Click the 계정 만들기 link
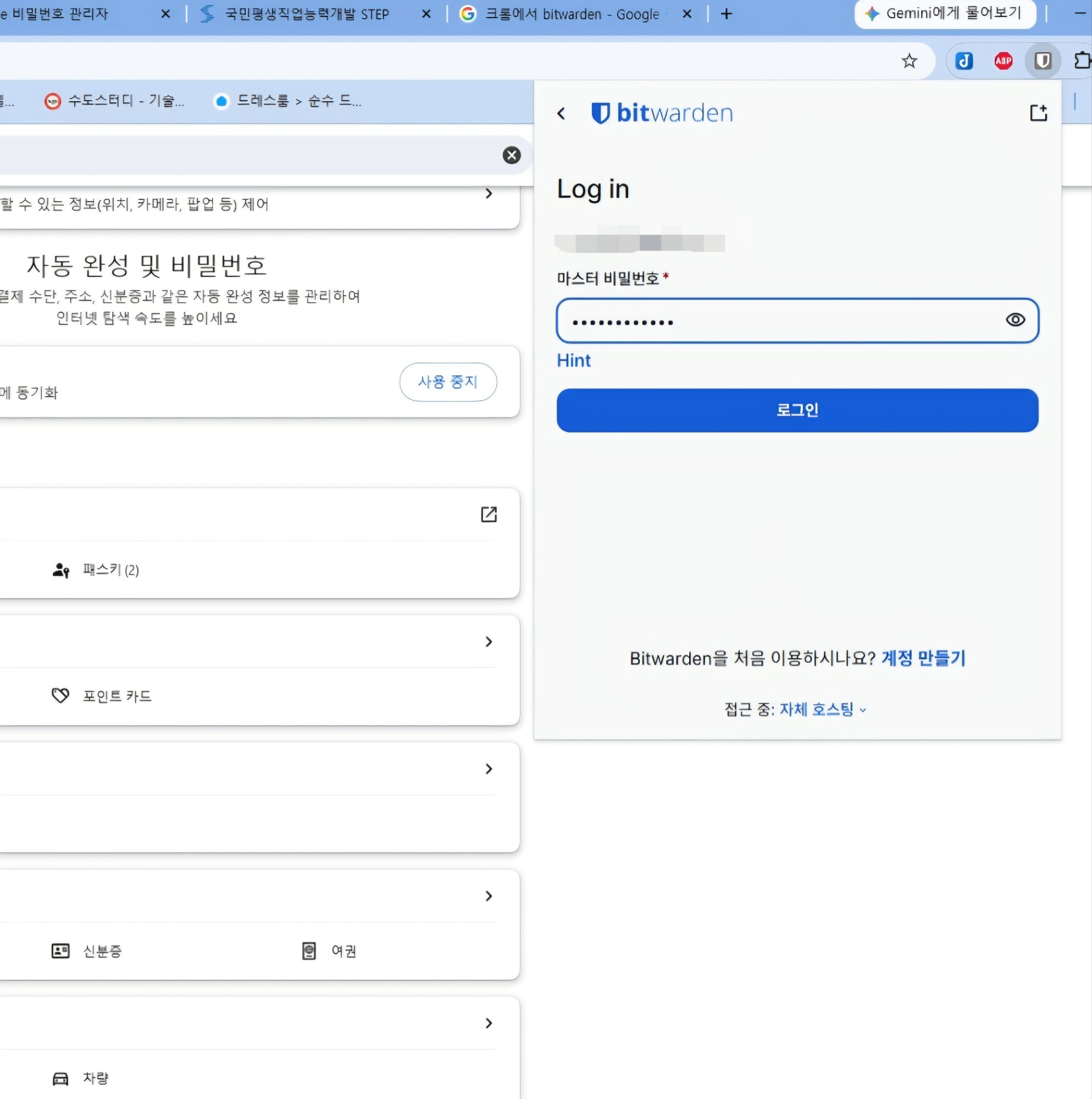This screenshot has width=1092, height=1099. tap(923, 658)
